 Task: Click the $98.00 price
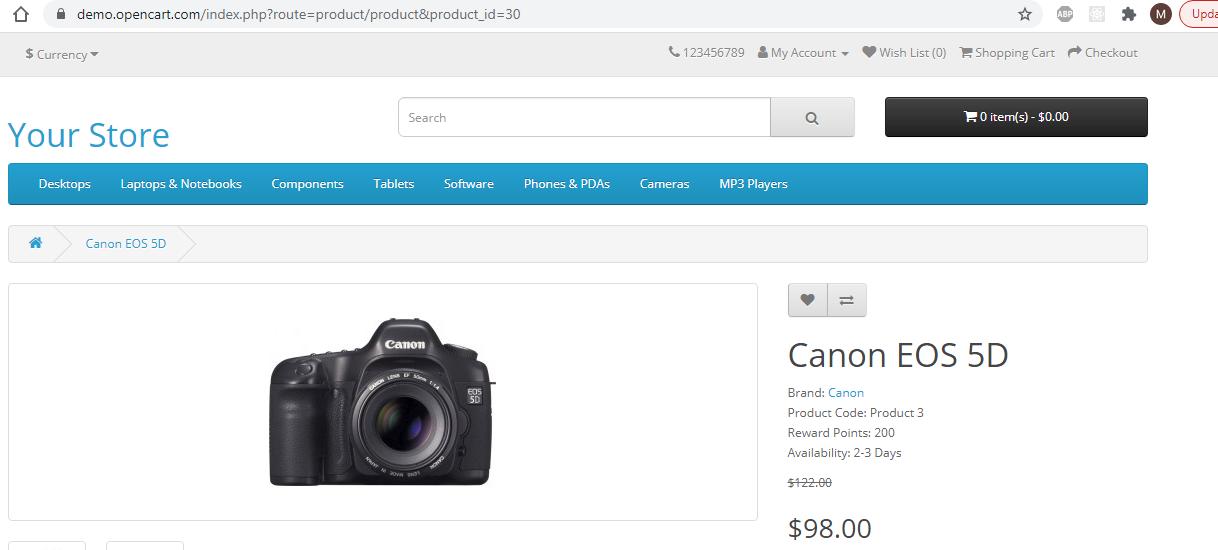(830, 528)
